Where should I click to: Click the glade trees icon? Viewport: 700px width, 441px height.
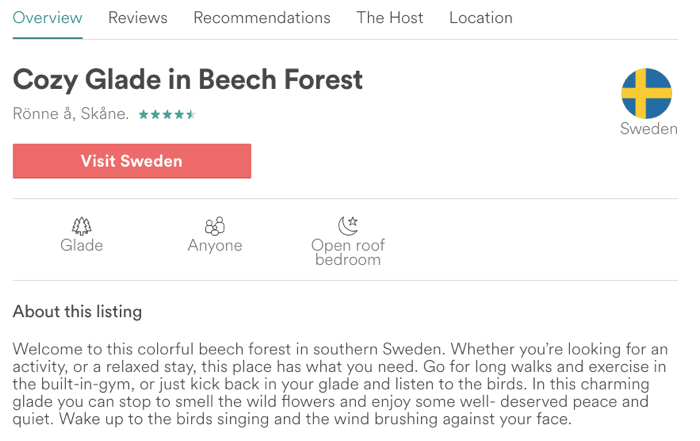click(82, 226)
